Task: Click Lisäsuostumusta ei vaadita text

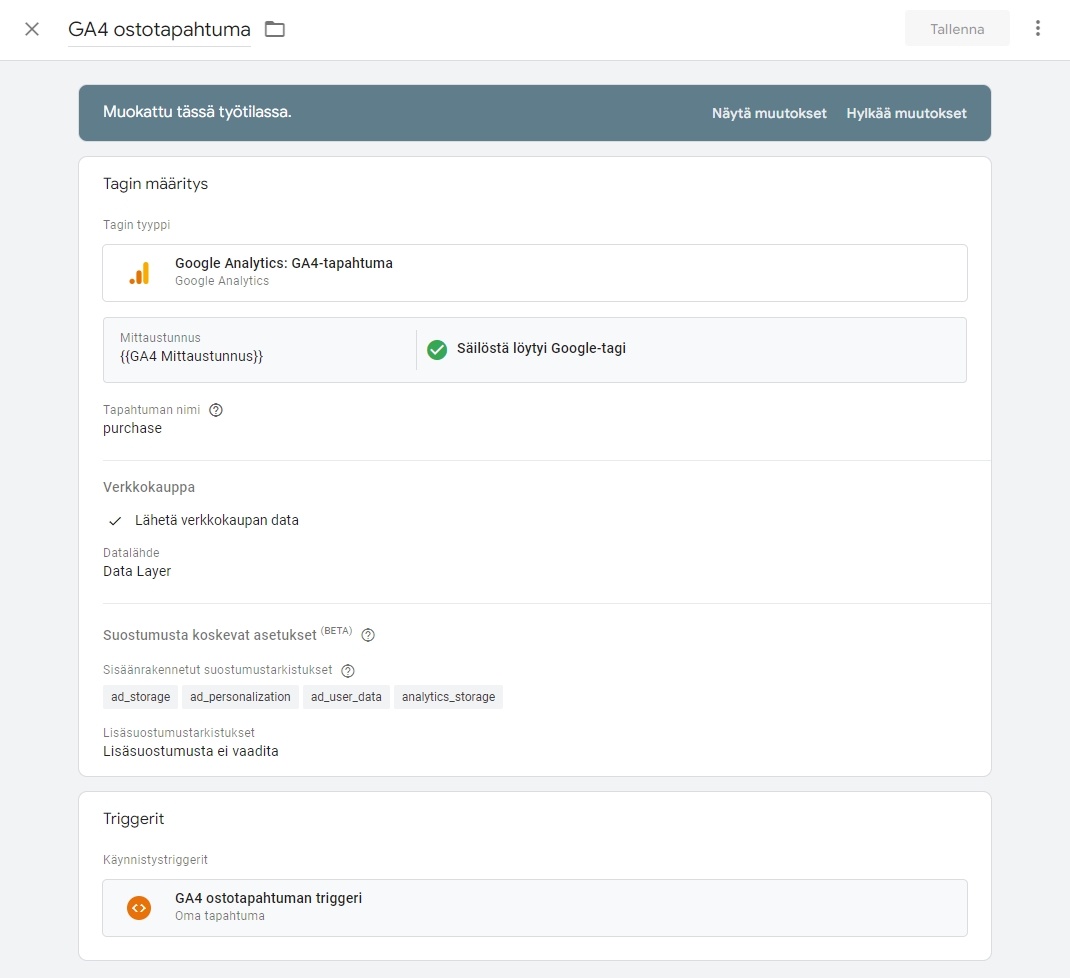Action: pos(190,751)
